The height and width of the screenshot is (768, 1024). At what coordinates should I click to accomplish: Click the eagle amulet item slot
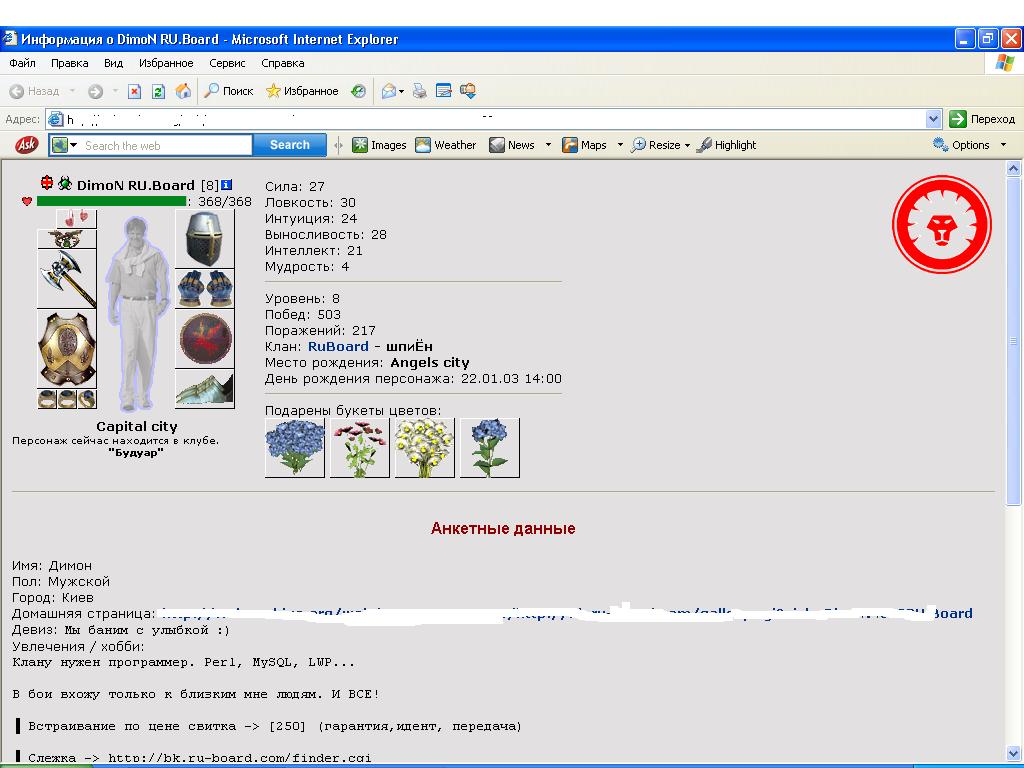pyautogui.click(x=67, y=239)
